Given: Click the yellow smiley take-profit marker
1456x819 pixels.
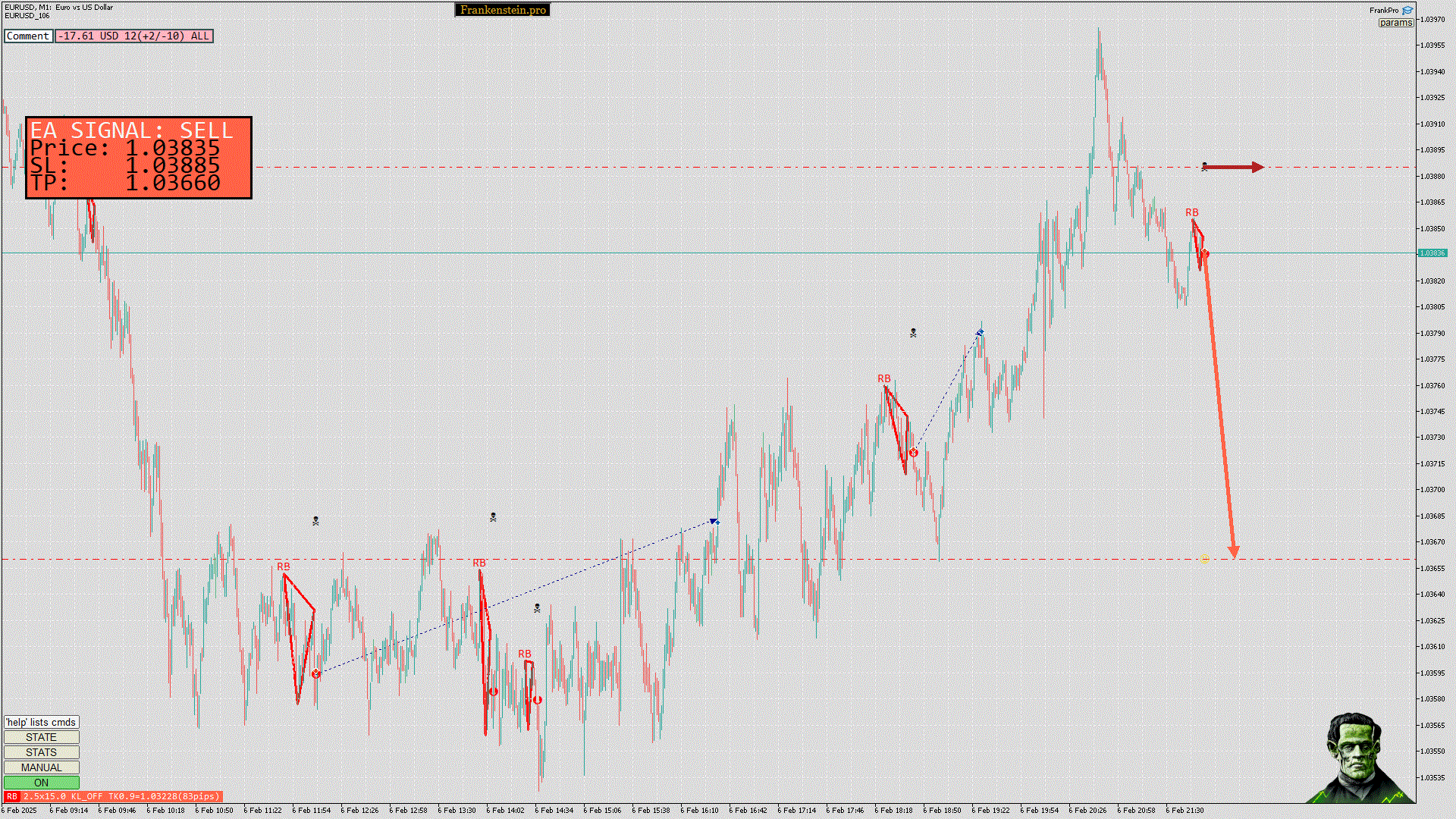Looking at the screenshot, I should click(1204, 560).
